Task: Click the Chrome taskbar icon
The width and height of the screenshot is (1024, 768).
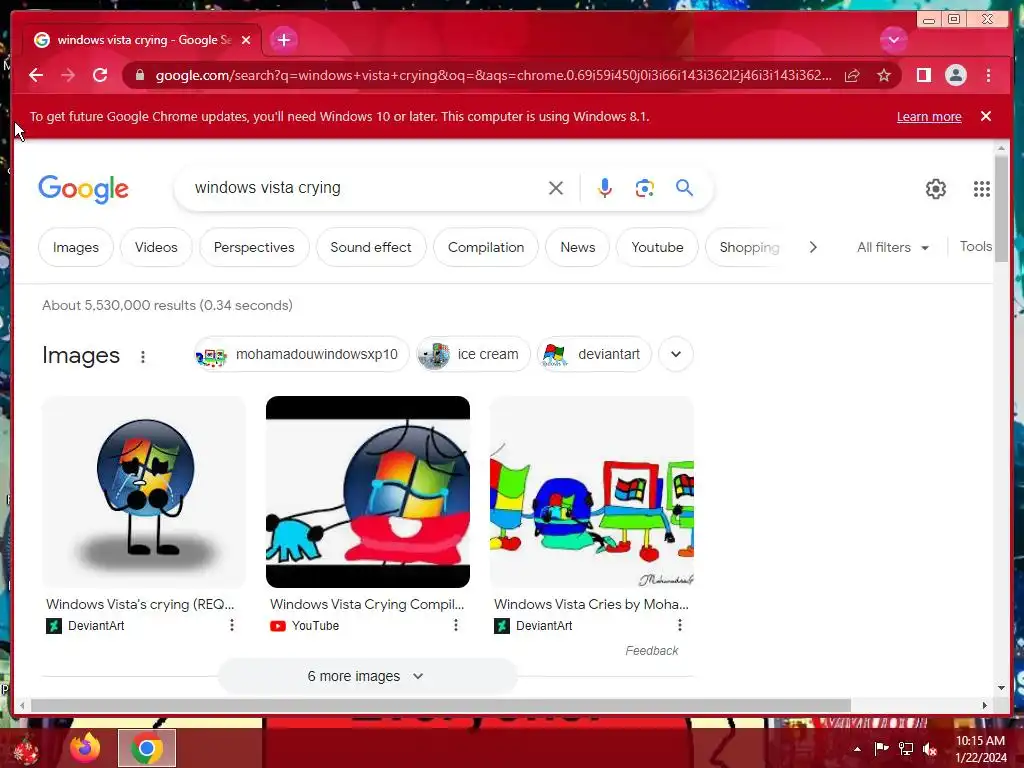Action: 147,748
